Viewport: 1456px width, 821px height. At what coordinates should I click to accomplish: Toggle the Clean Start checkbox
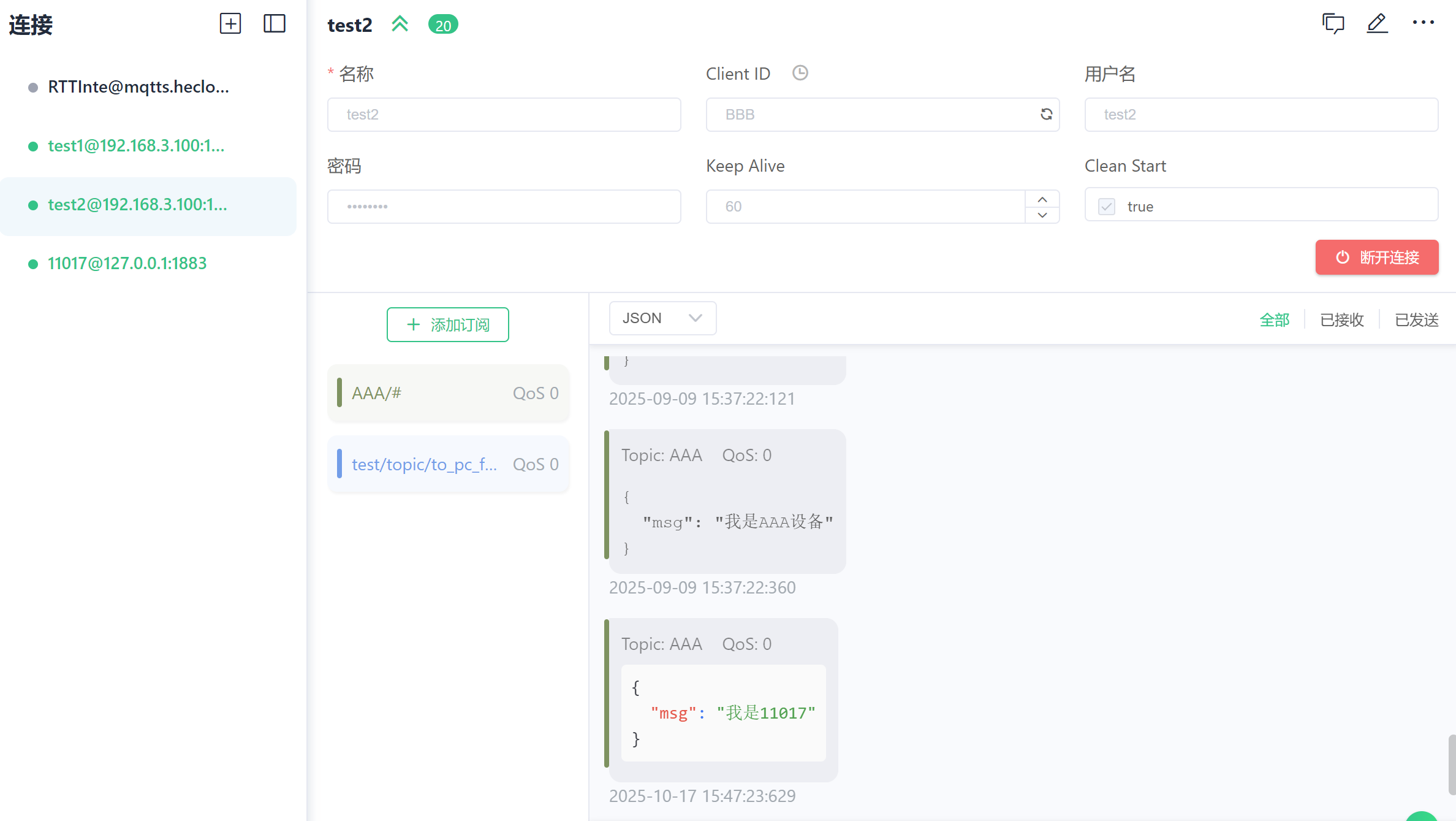1107,207
